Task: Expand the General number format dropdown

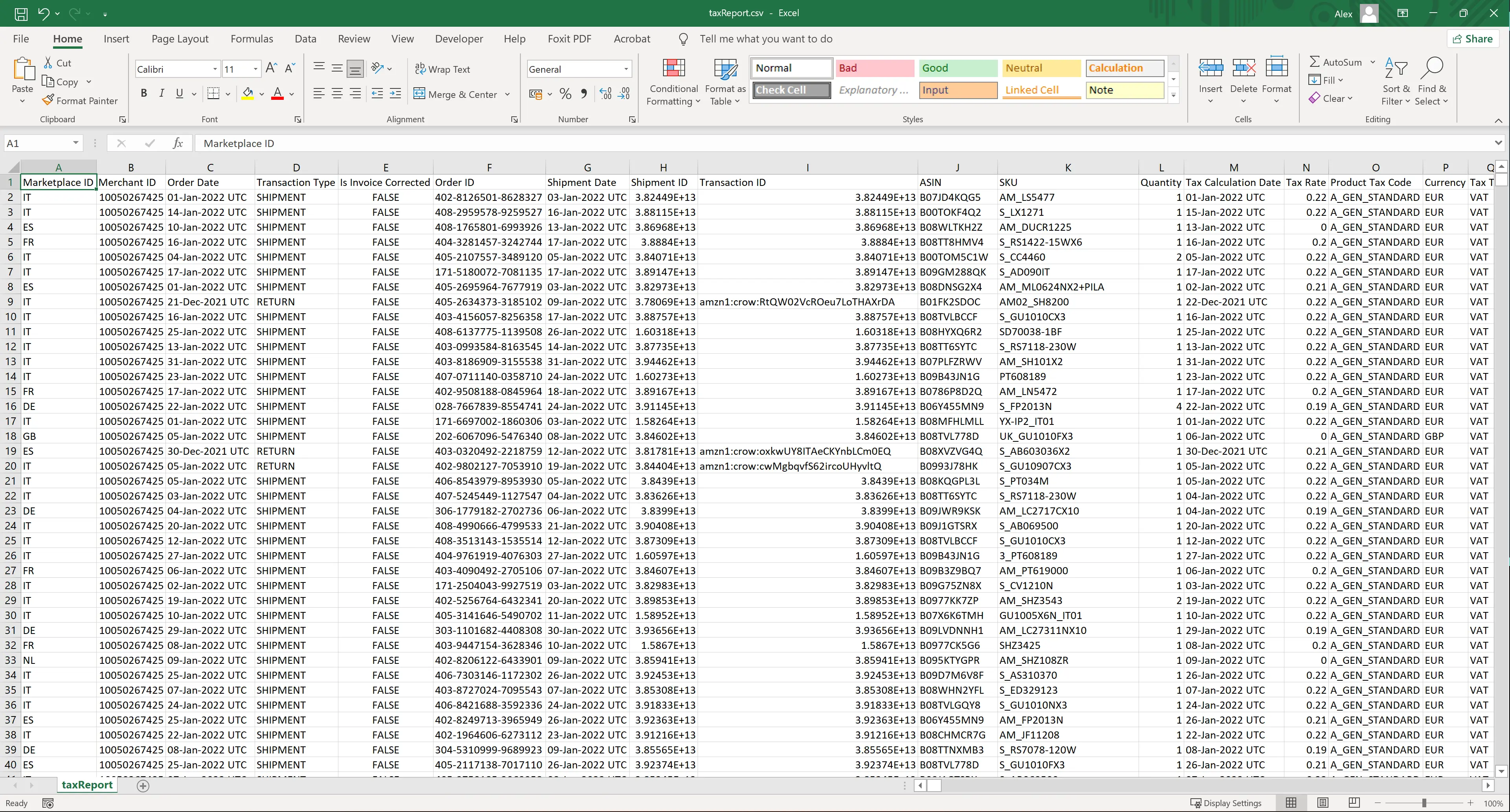Action: [626, 69]
